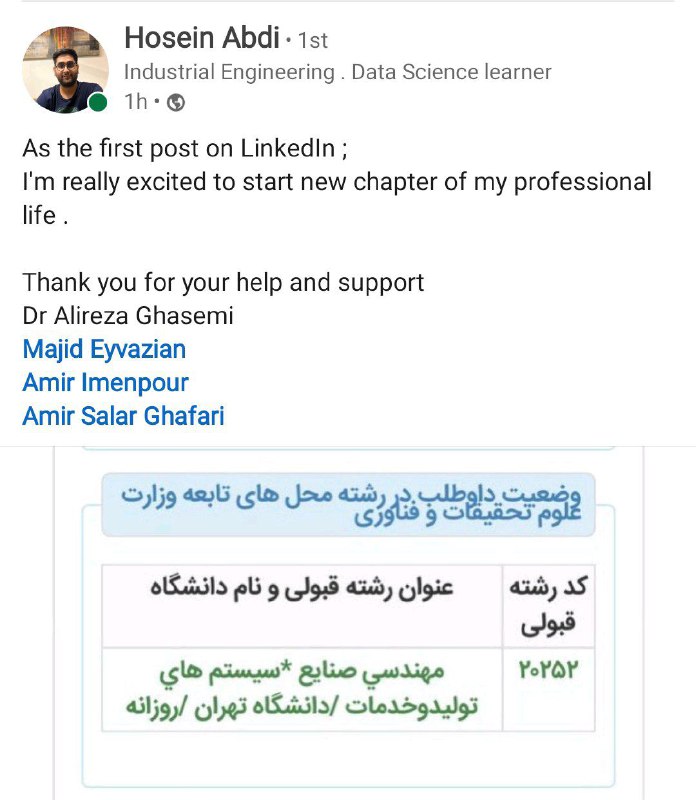Click the green accepted major and university text
Screen dimensions: 696x800
click(x=302, y=689)
